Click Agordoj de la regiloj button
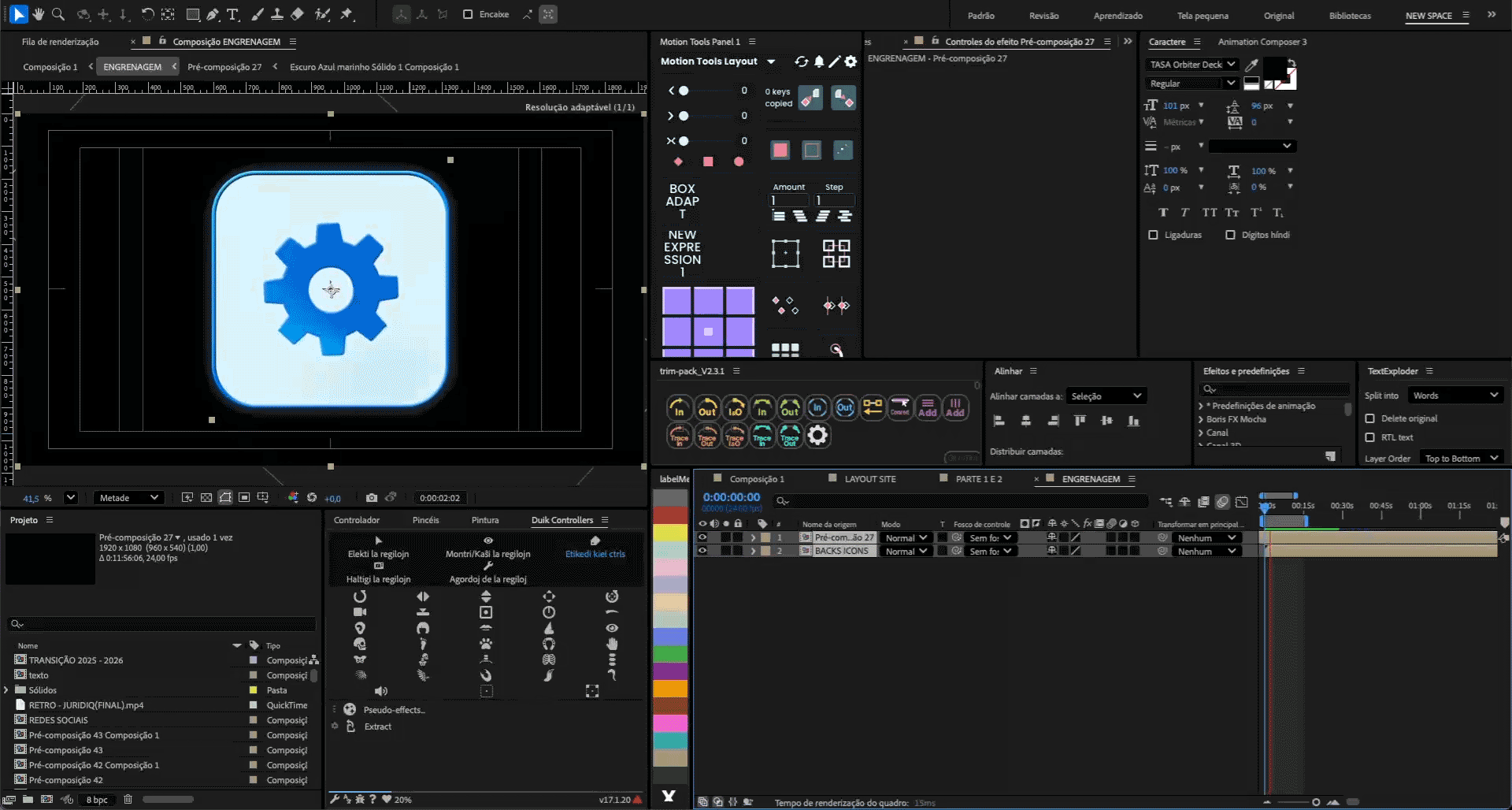The image size is (1512, 810). point(488,573)
